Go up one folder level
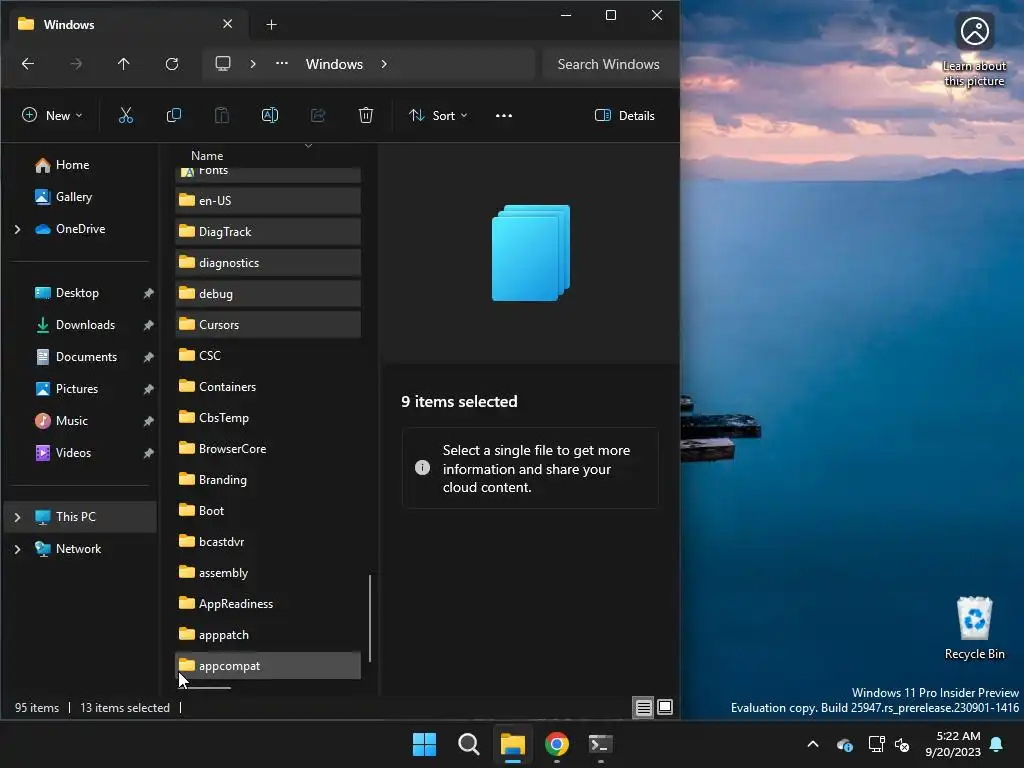This screenshot has height=768, width=1024. point(123,64)
